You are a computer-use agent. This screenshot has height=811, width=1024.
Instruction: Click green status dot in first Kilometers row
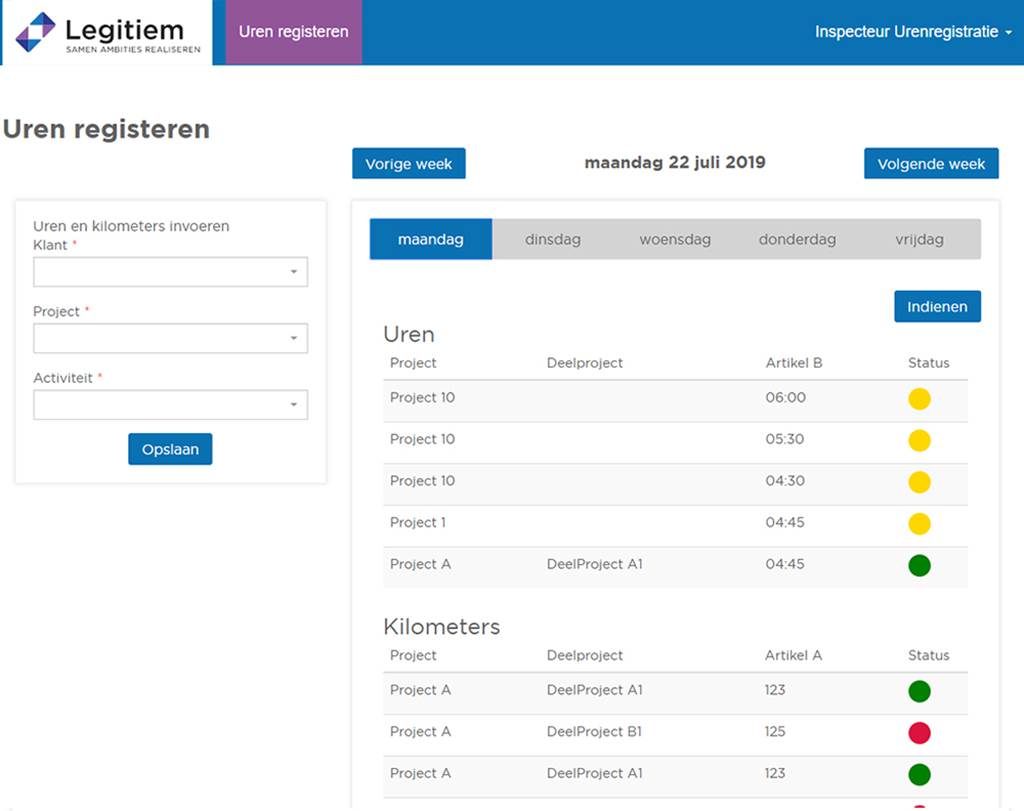[919, 691]
